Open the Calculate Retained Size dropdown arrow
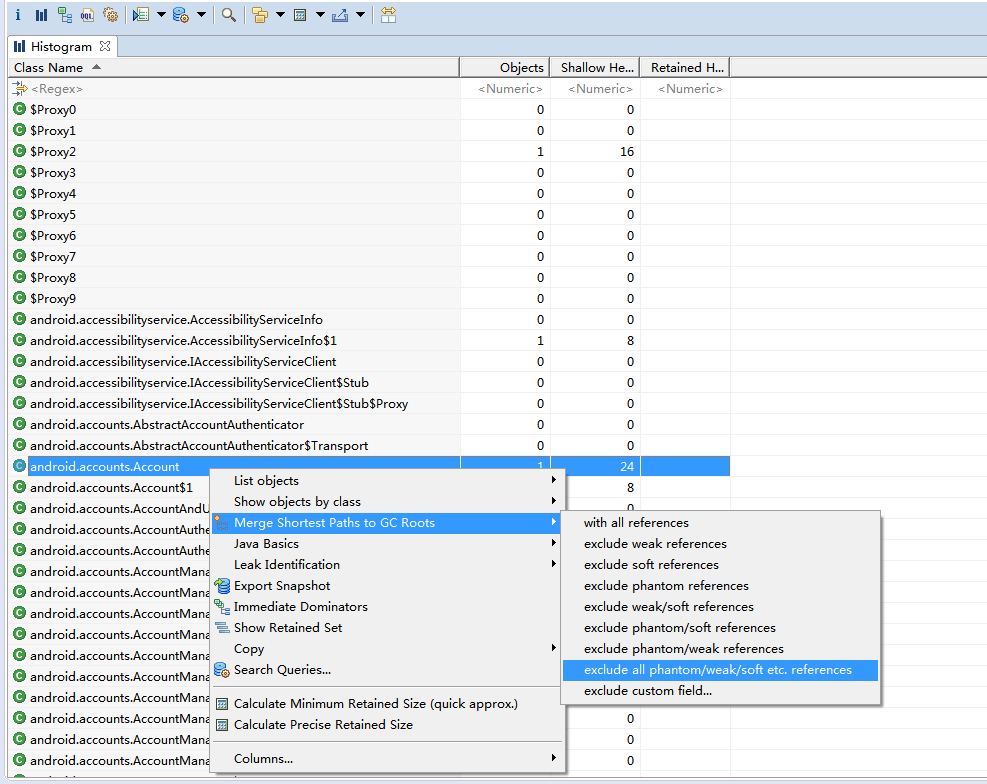The height and width of the screenshot is (784, 987). 320,15
